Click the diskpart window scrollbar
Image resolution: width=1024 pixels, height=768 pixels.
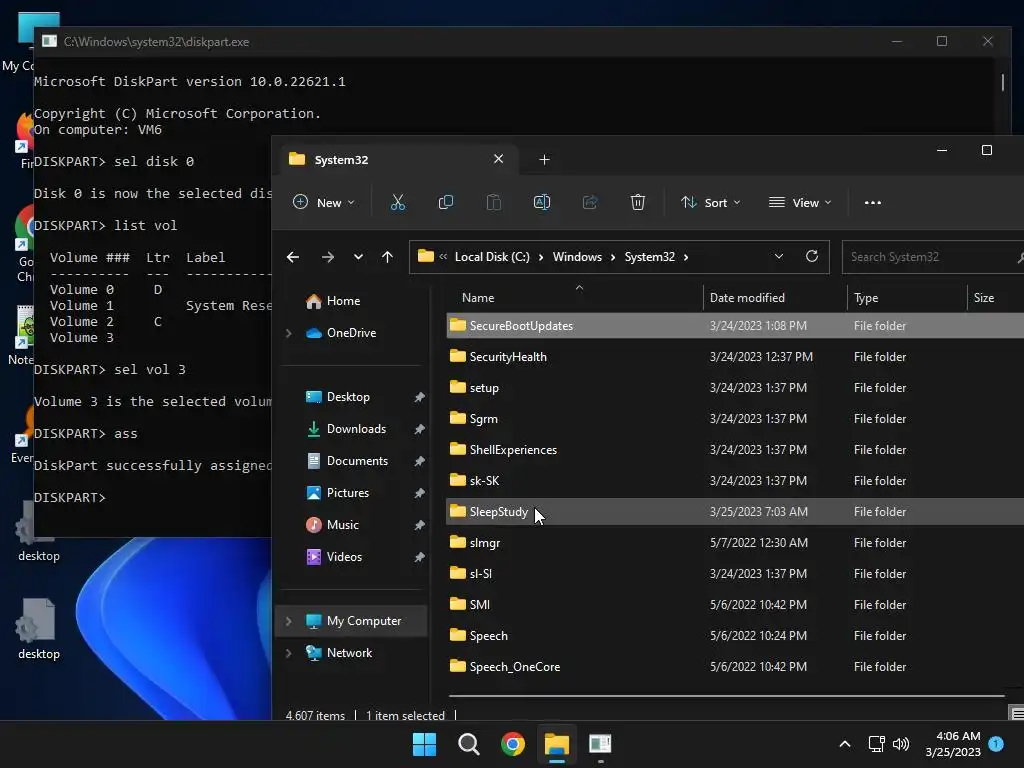1003,83
